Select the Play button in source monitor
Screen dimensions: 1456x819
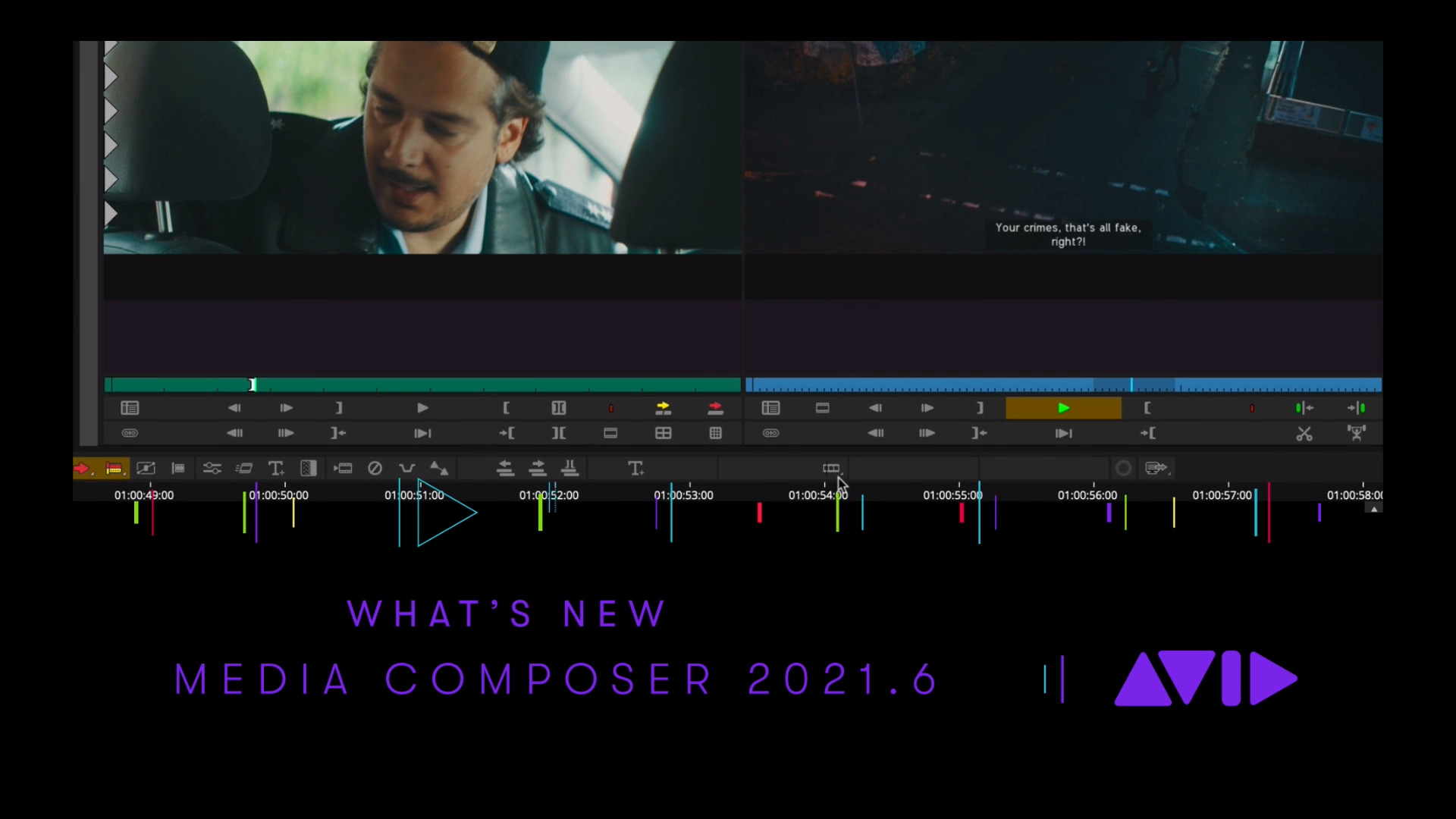tap(421, 408)
